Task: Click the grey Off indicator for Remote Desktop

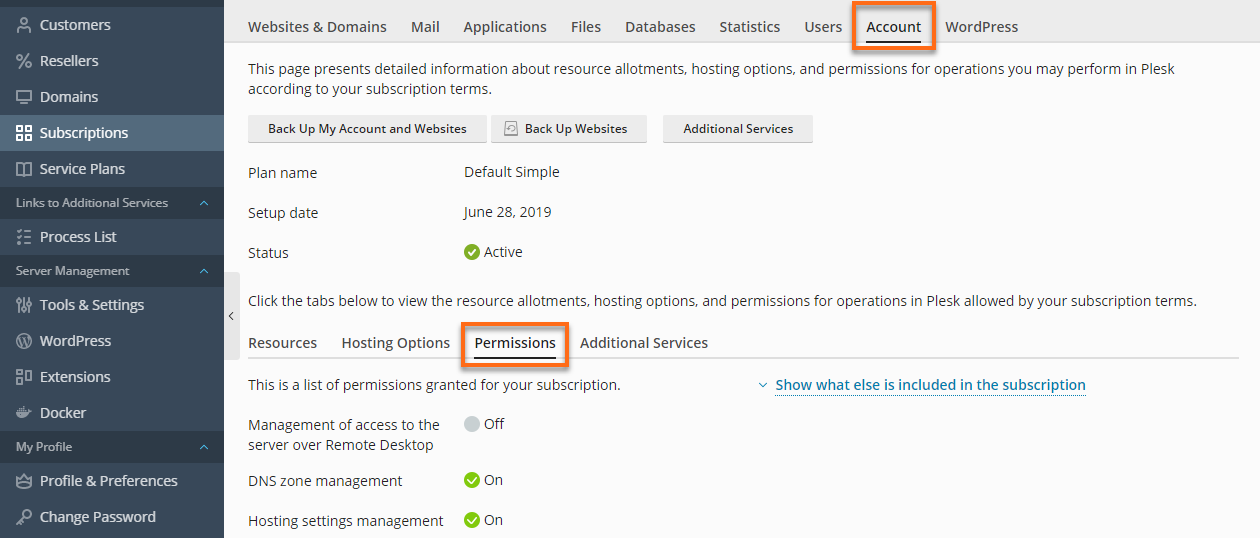Action: coord(472,424)
